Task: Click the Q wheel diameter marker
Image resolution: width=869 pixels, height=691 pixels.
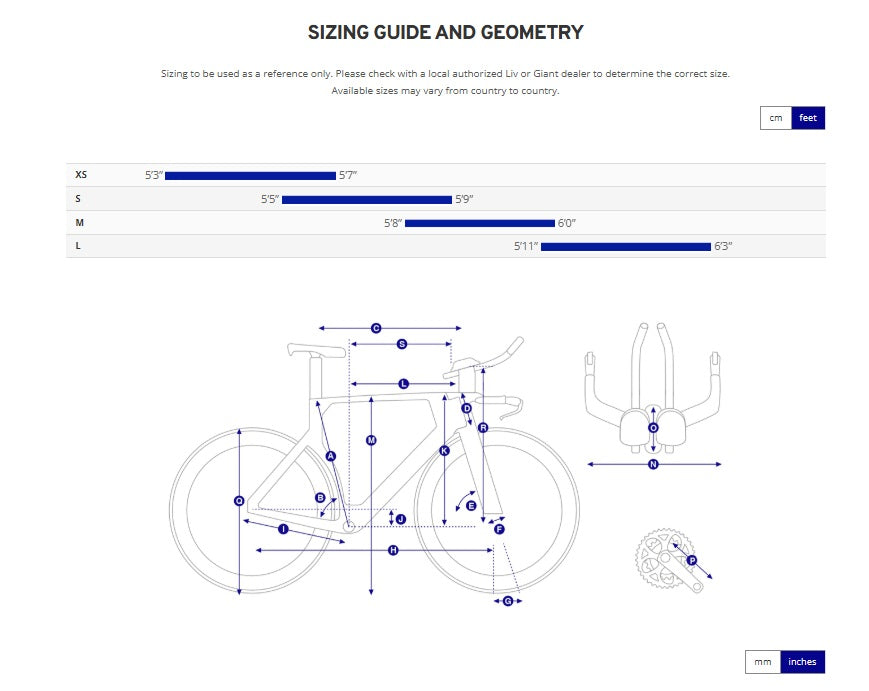Action: pos(239,501)
